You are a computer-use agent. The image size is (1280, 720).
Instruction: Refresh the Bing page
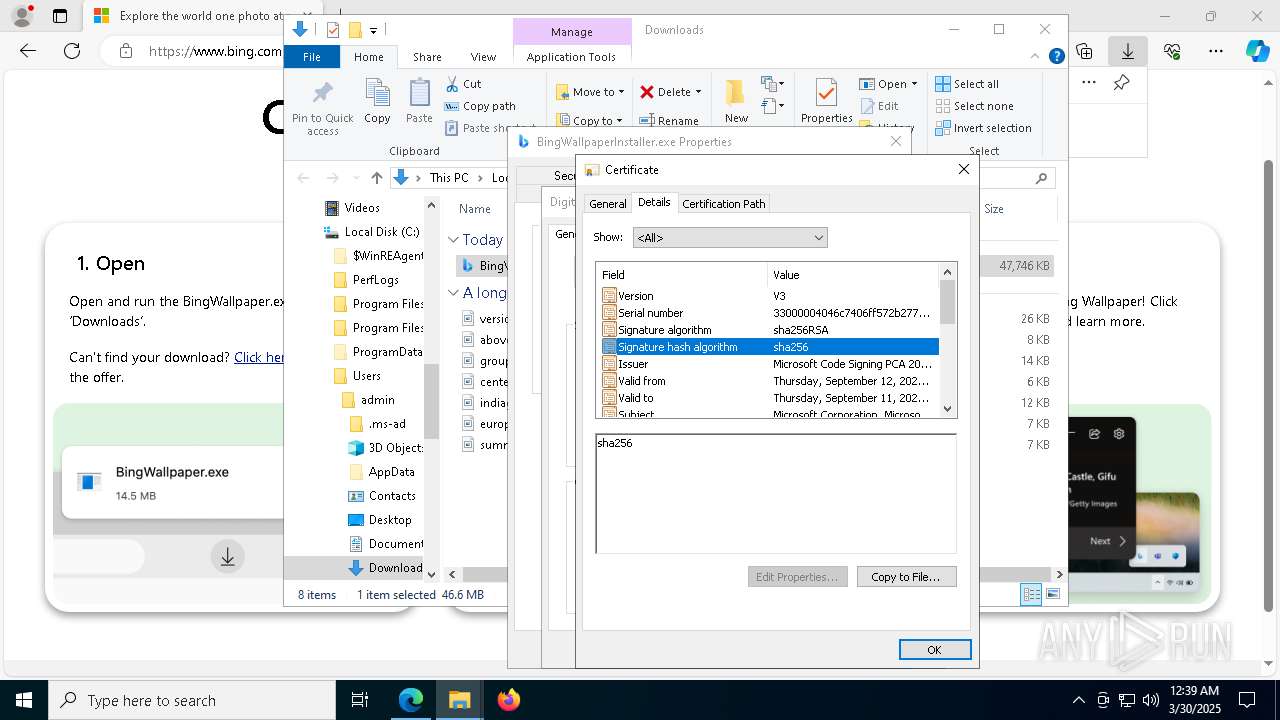point(72,51)
